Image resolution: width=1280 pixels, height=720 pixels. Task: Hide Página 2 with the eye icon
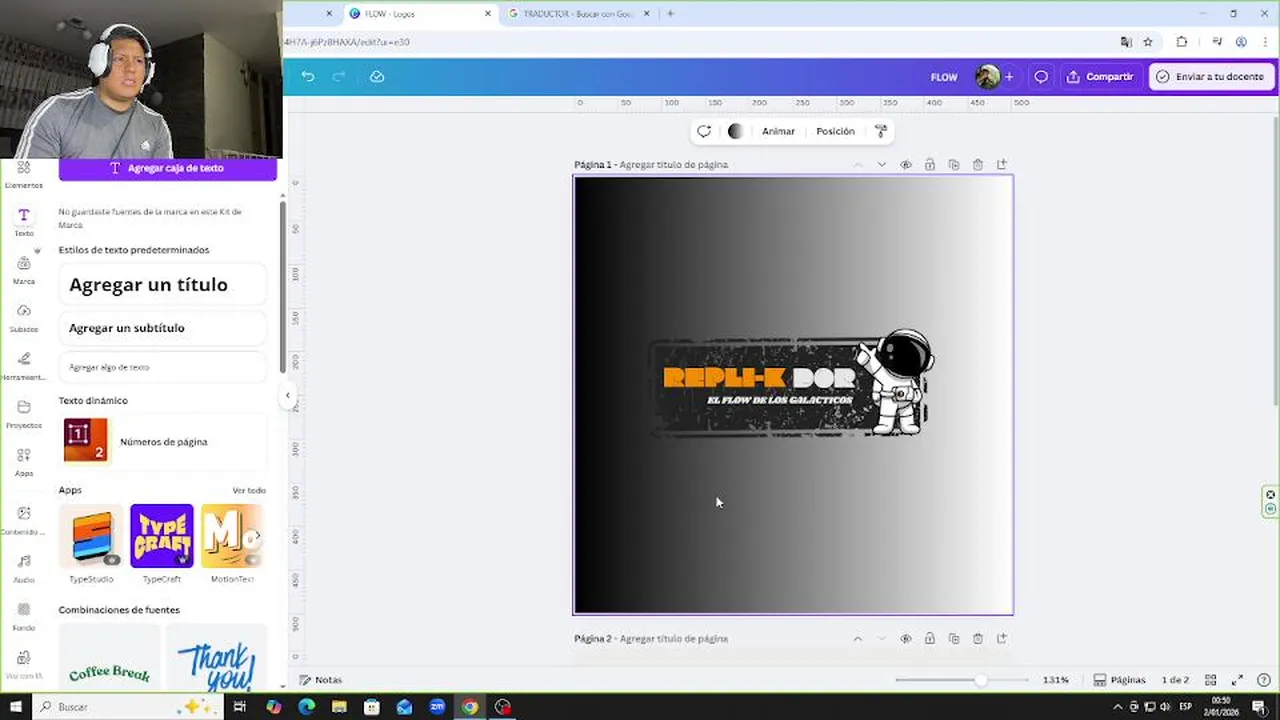(x=906, y=639)
